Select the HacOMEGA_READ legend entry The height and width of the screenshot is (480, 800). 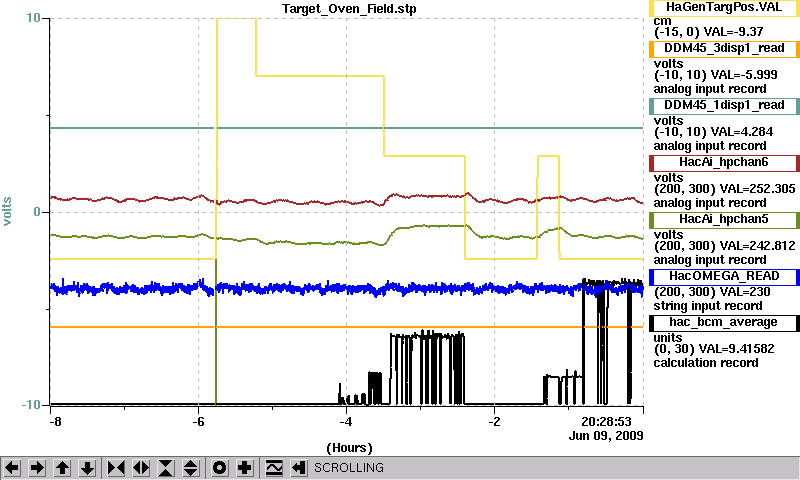724,276
